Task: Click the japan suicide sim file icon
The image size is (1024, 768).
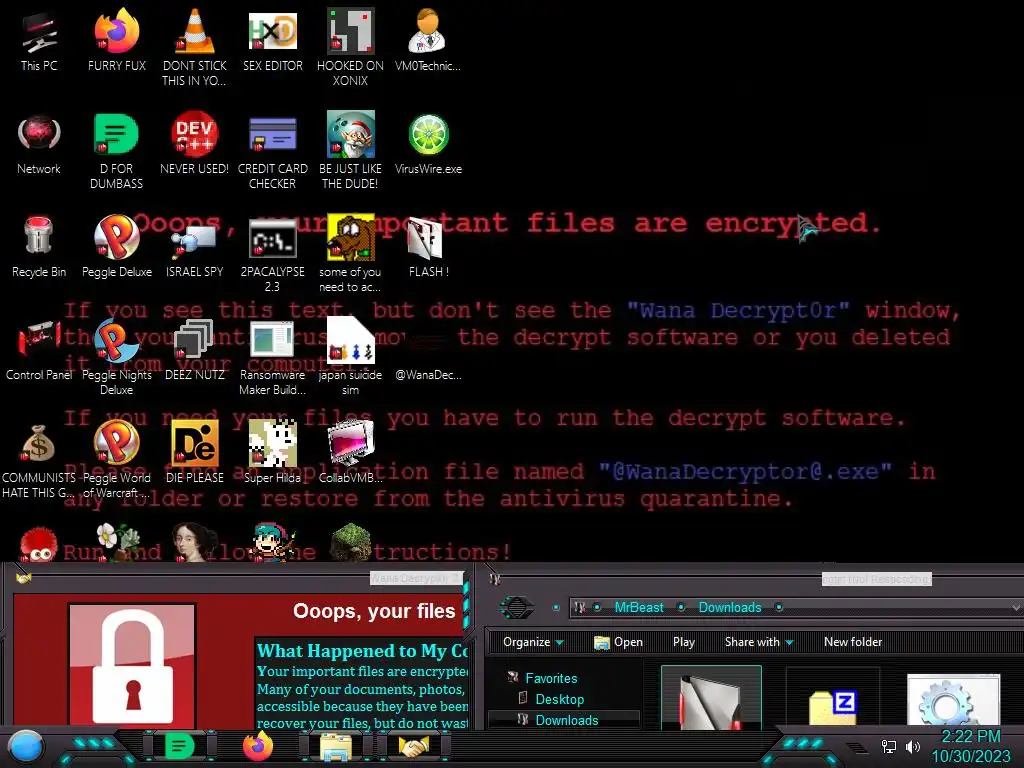Action: [351, 357]
